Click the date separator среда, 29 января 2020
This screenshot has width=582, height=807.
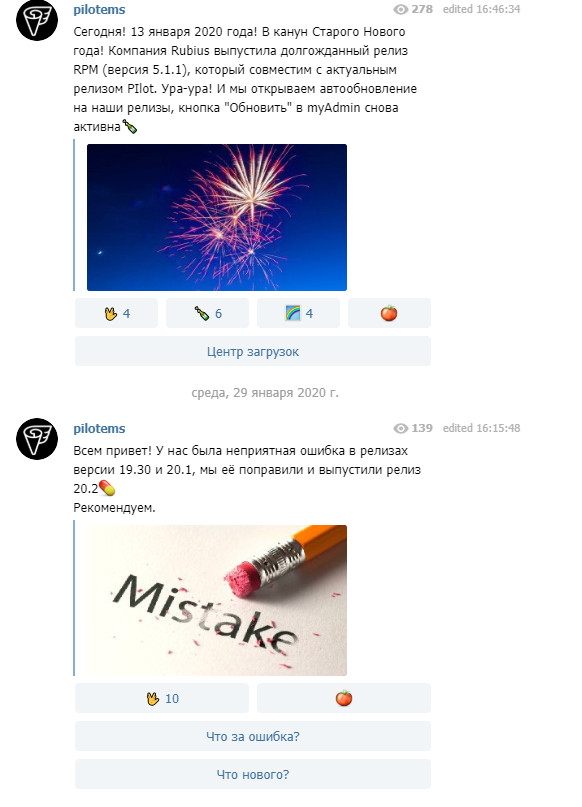(265, 393)
